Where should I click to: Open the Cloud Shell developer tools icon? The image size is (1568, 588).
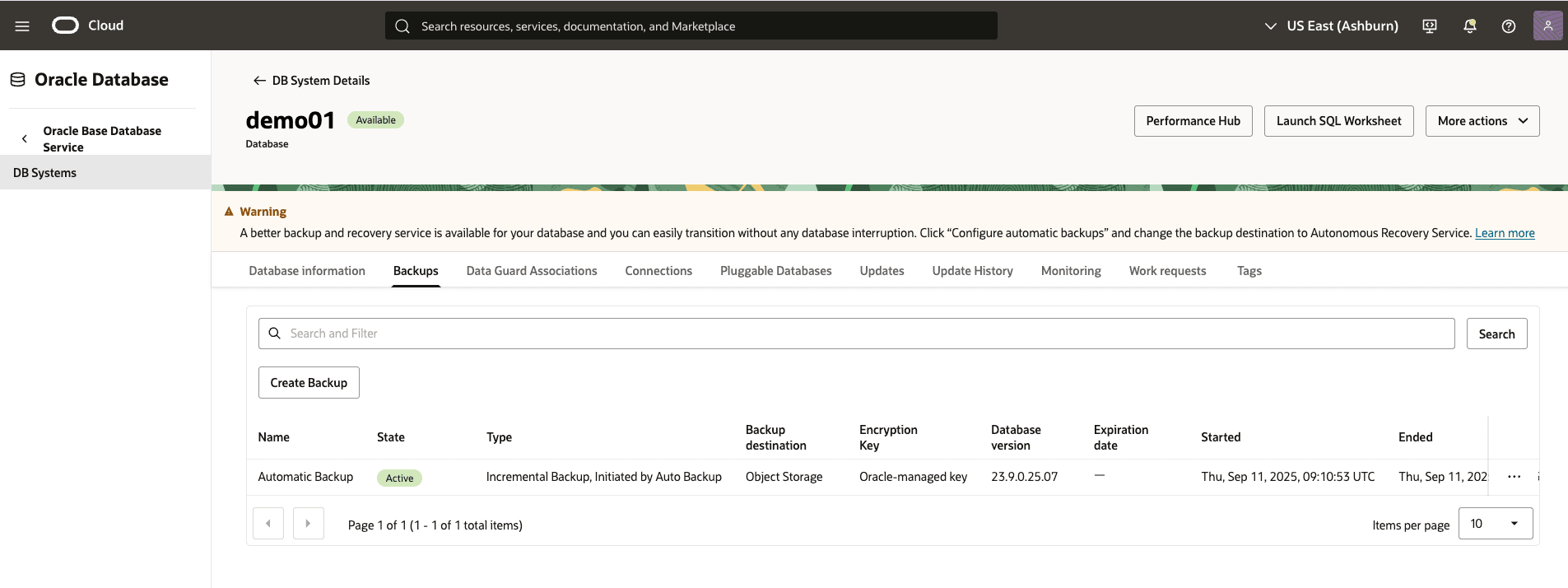pos(1430,26)
